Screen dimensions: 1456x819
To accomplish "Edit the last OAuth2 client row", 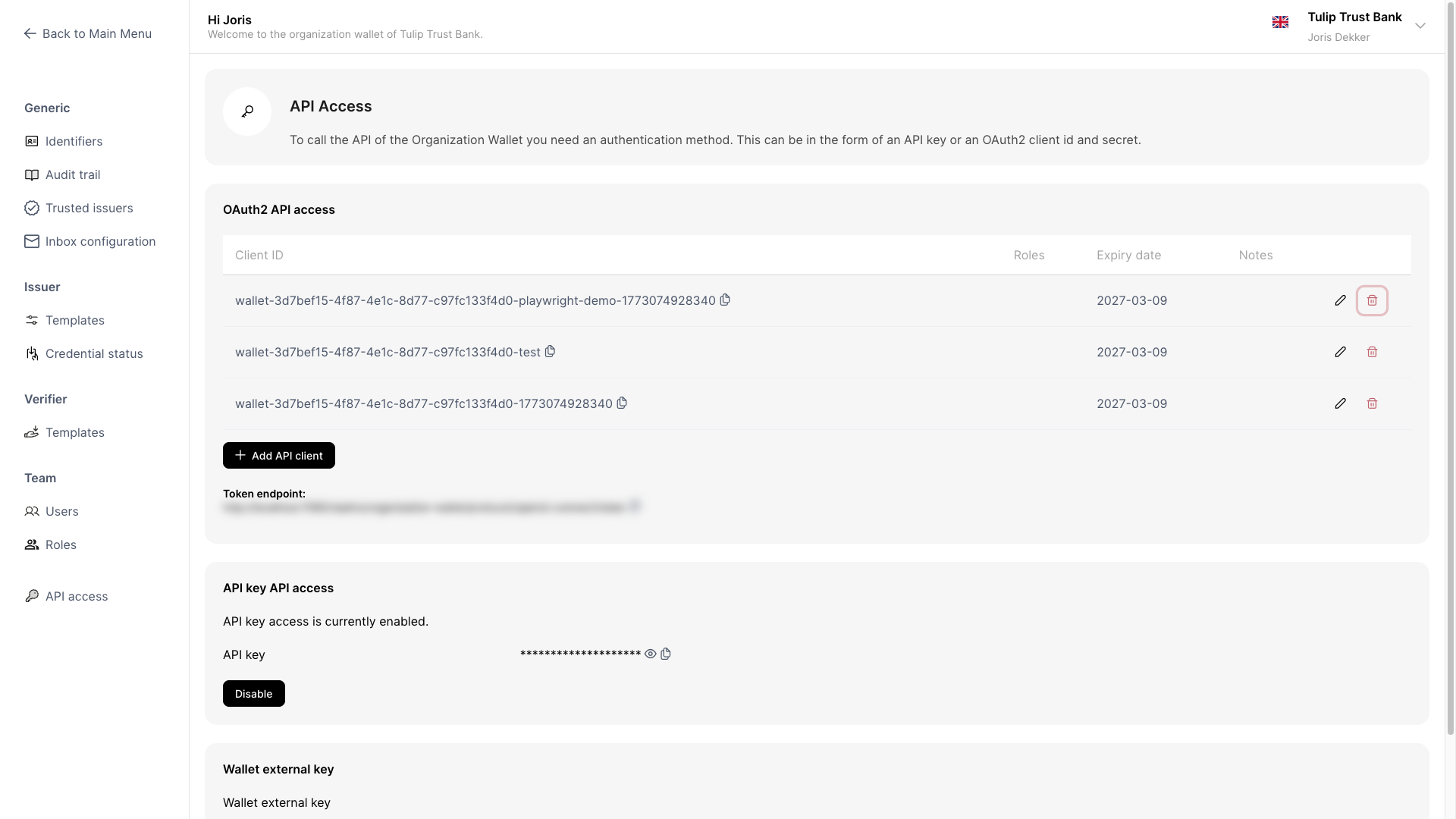I will [1340, 403].
